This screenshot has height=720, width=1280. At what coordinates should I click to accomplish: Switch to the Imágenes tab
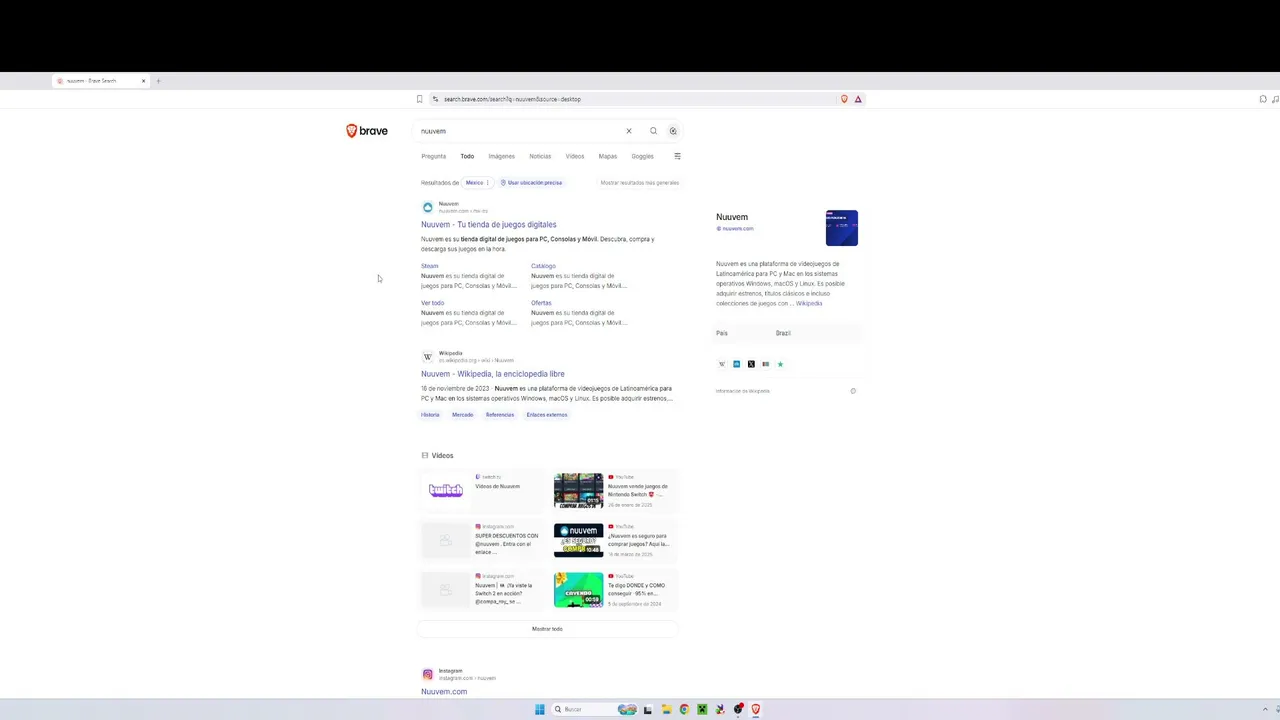502,156
